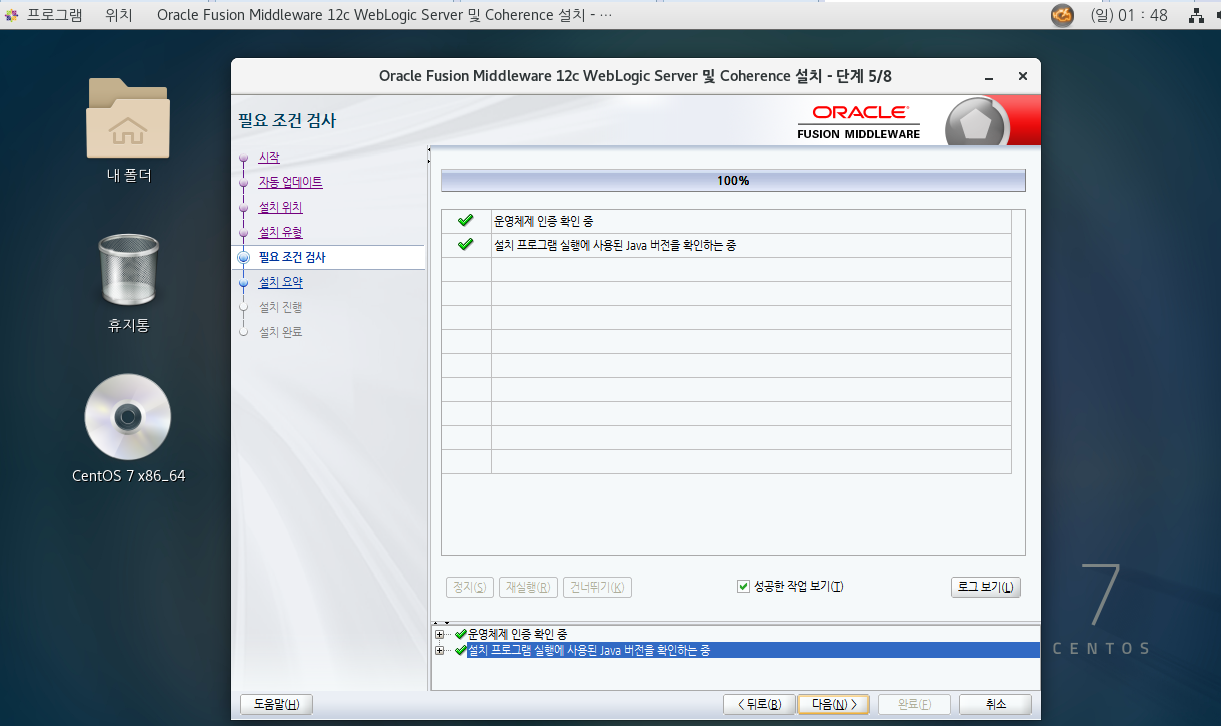The height and width of the screenshot is (726, 1221).
Task: Click the disabled 정지(S) button
Action: 470,587
